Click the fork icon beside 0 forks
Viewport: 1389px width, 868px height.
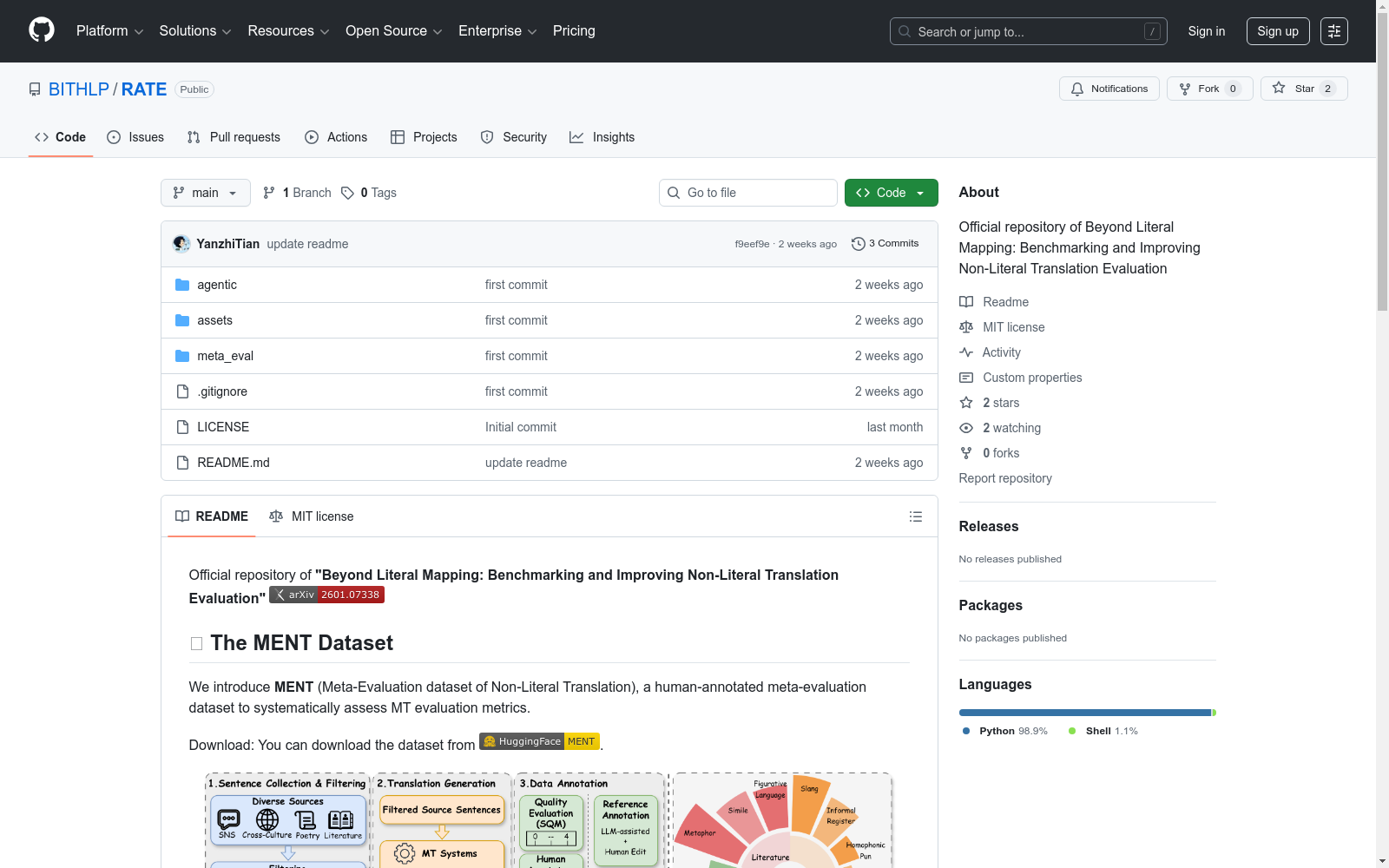coord(966,453)
